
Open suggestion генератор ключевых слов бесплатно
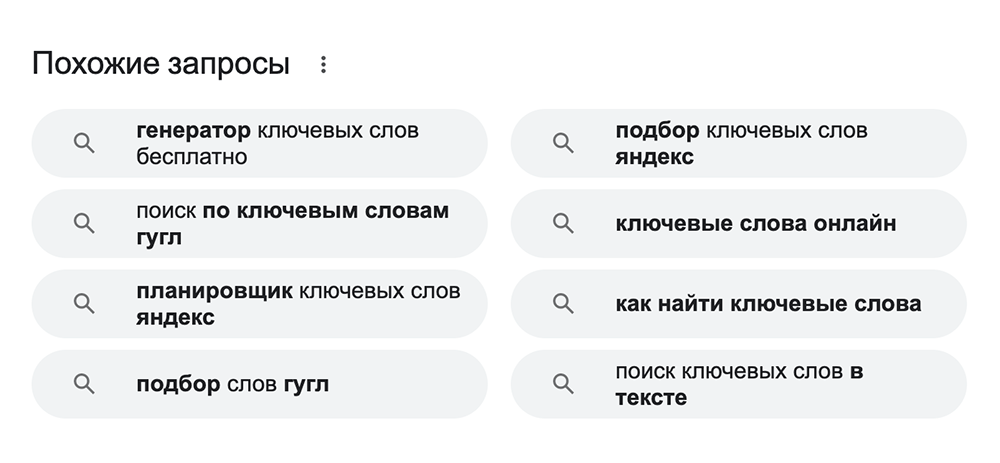(277, 144)
